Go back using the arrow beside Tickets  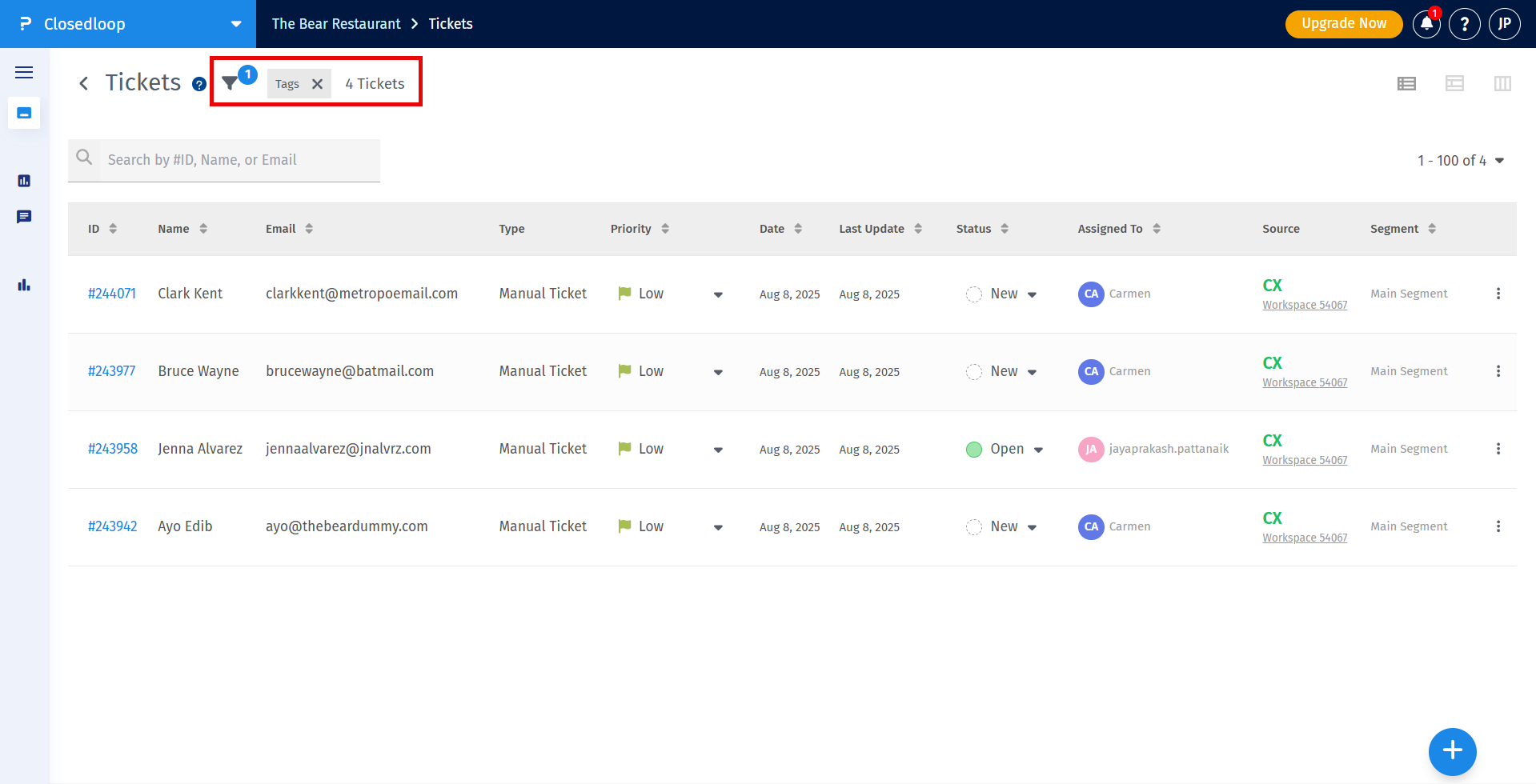coord(84,83)
